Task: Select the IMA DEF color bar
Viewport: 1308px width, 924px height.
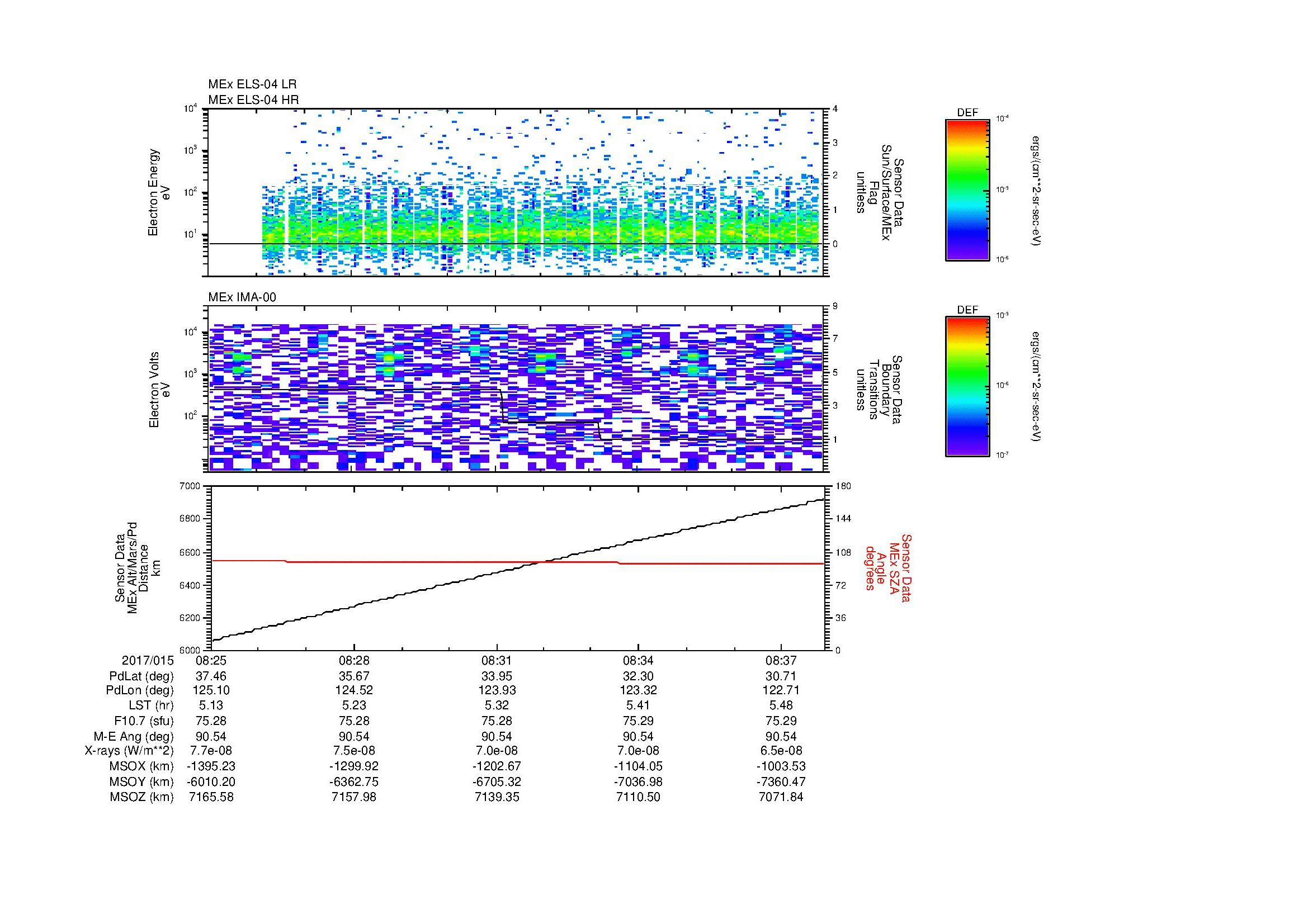Action: pyautogui.click(x=967, y=387)
